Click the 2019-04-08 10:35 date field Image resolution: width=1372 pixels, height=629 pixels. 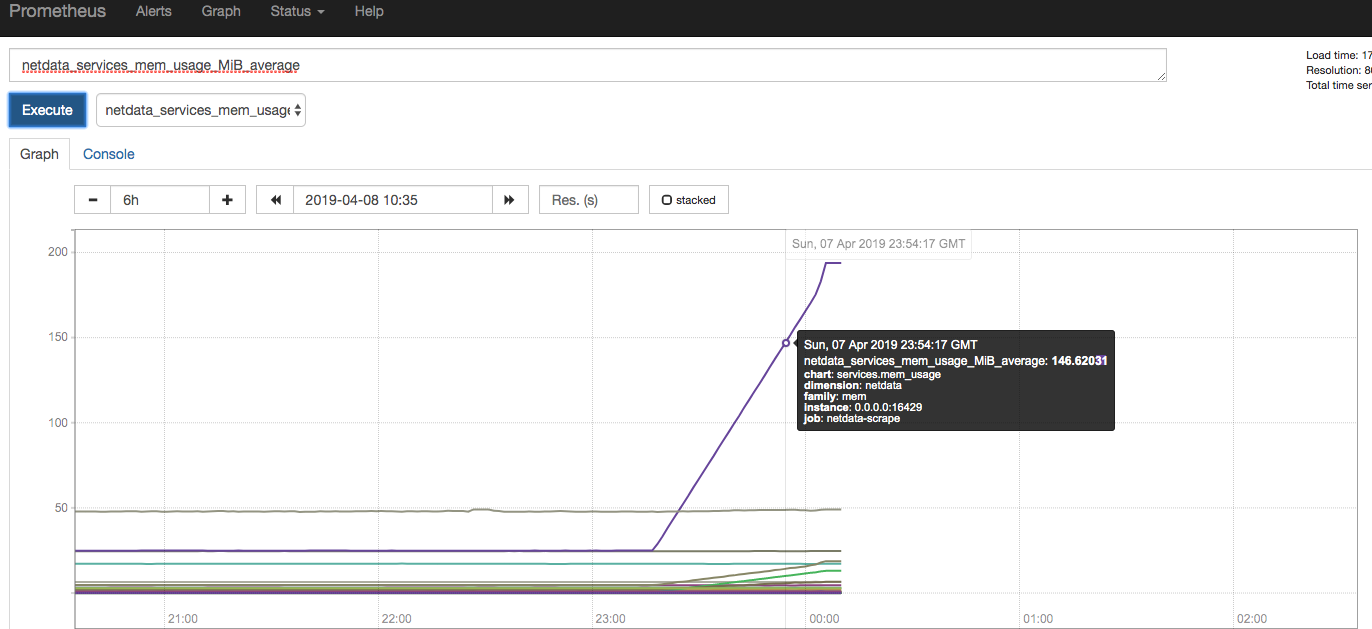coord(392,199)
